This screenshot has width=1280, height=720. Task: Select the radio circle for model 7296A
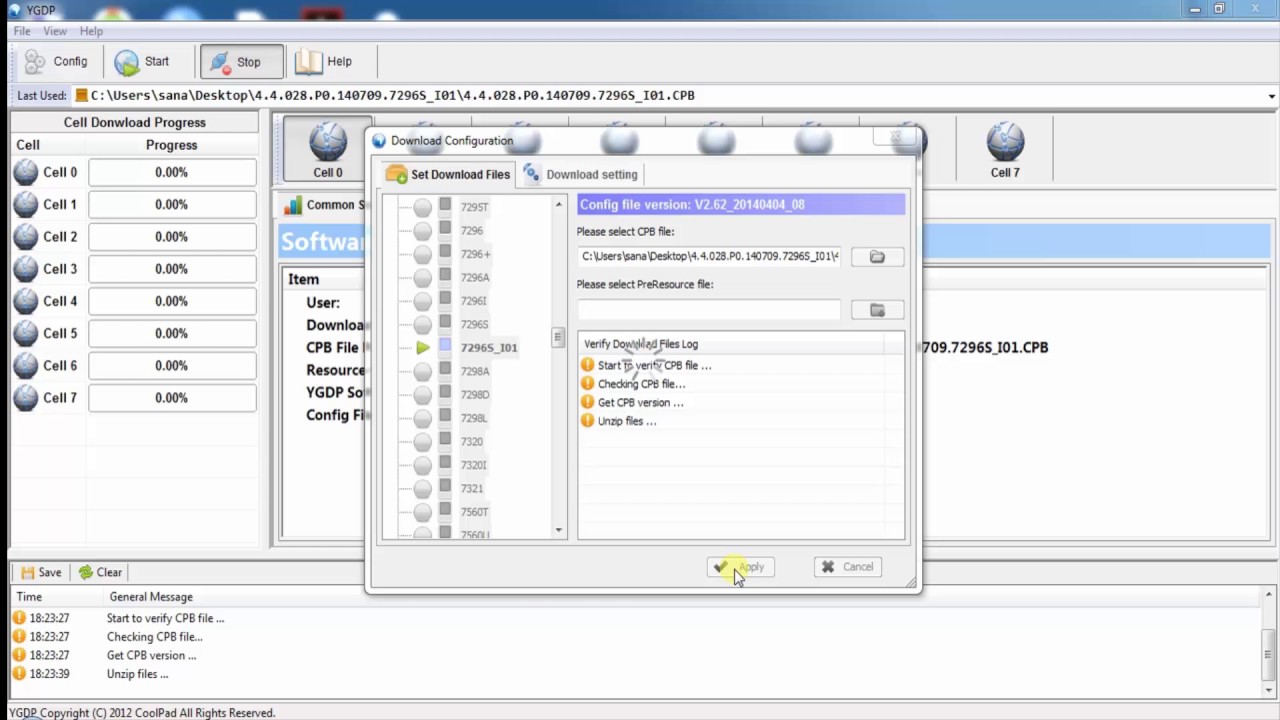(x=423, y=277)
